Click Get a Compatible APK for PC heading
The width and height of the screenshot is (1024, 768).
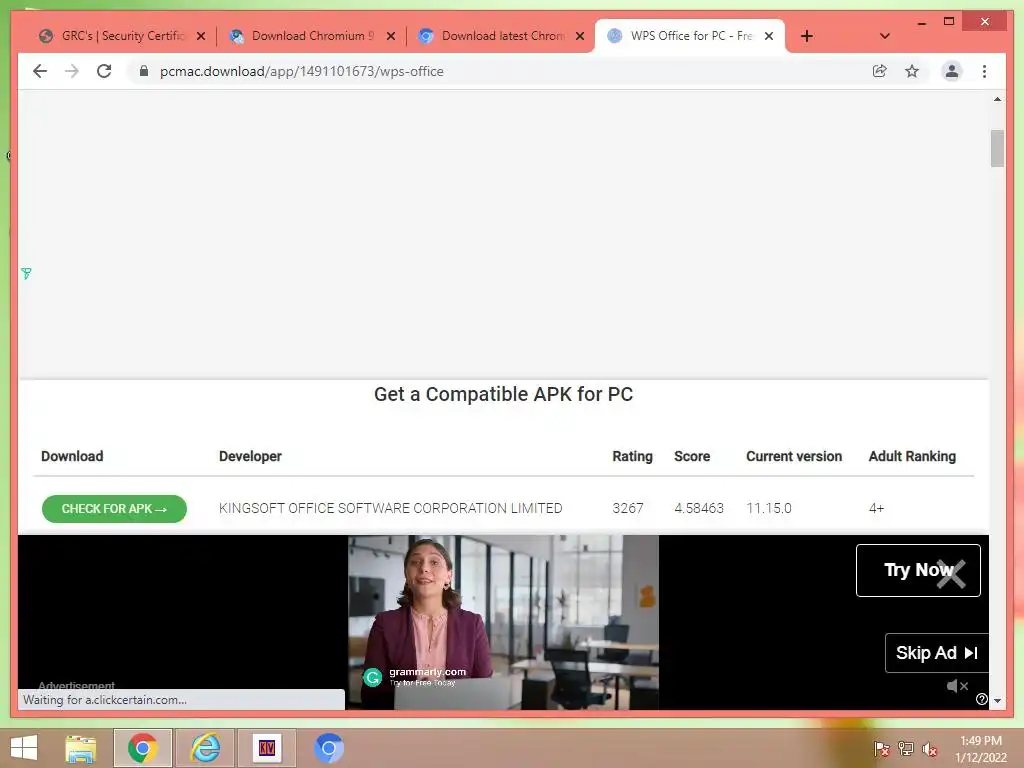504,394
